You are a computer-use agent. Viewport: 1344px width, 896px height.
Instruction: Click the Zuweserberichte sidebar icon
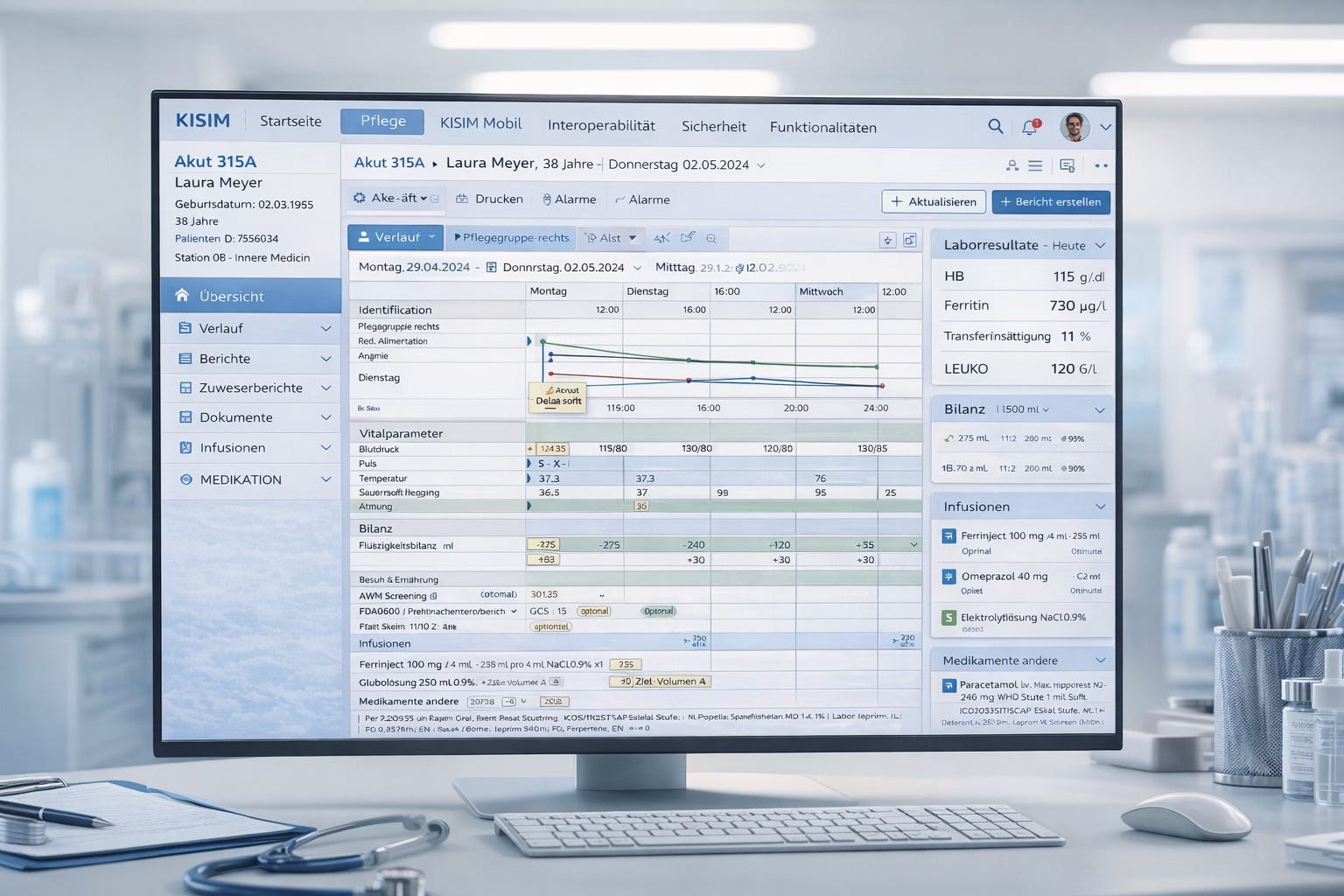coord(185,388)
